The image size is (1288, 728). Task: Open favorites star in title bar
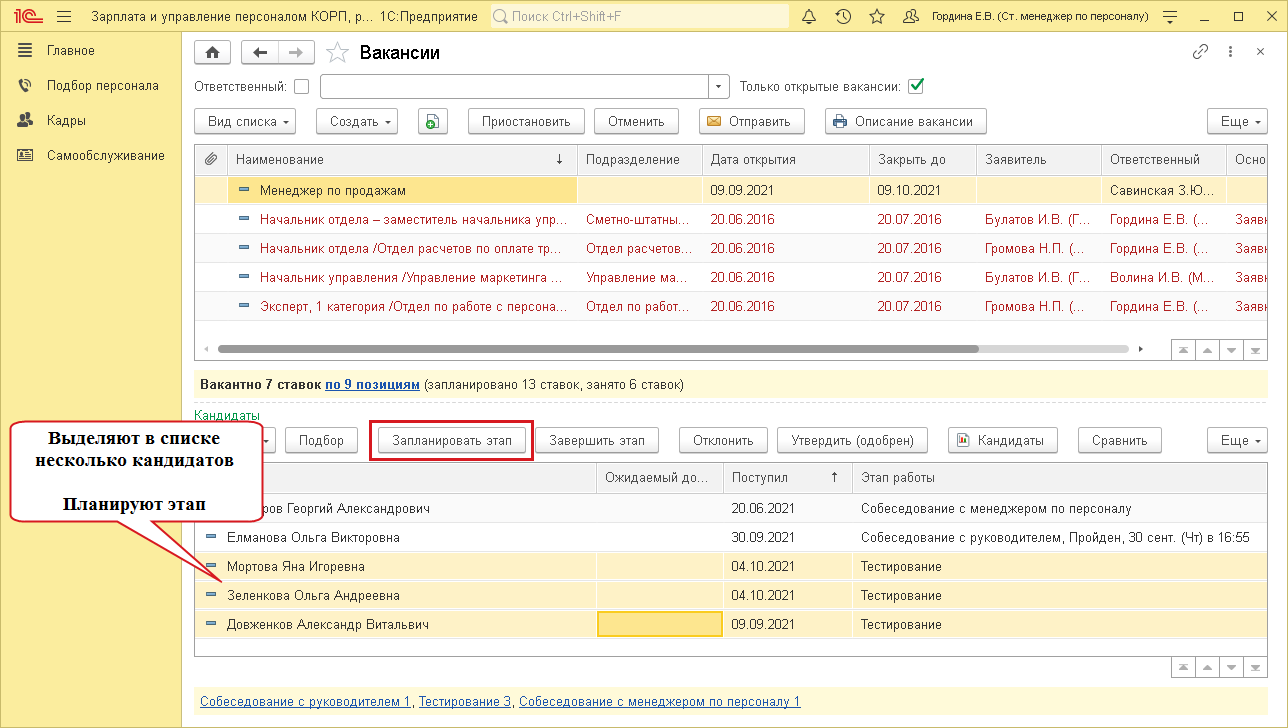pyautogui.click(x=877, y=17)
